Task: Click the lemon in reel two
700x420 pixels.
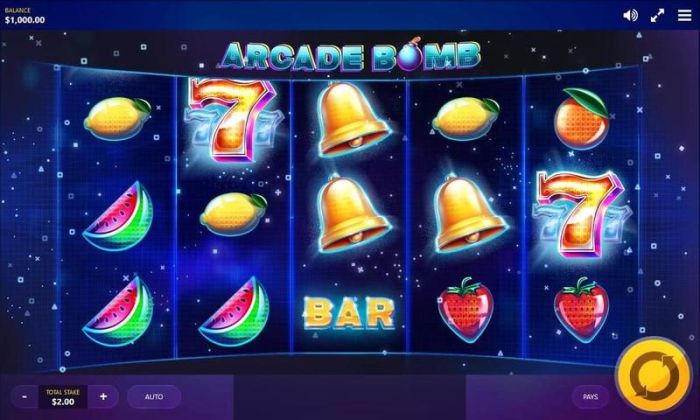Action: [233, 213]
